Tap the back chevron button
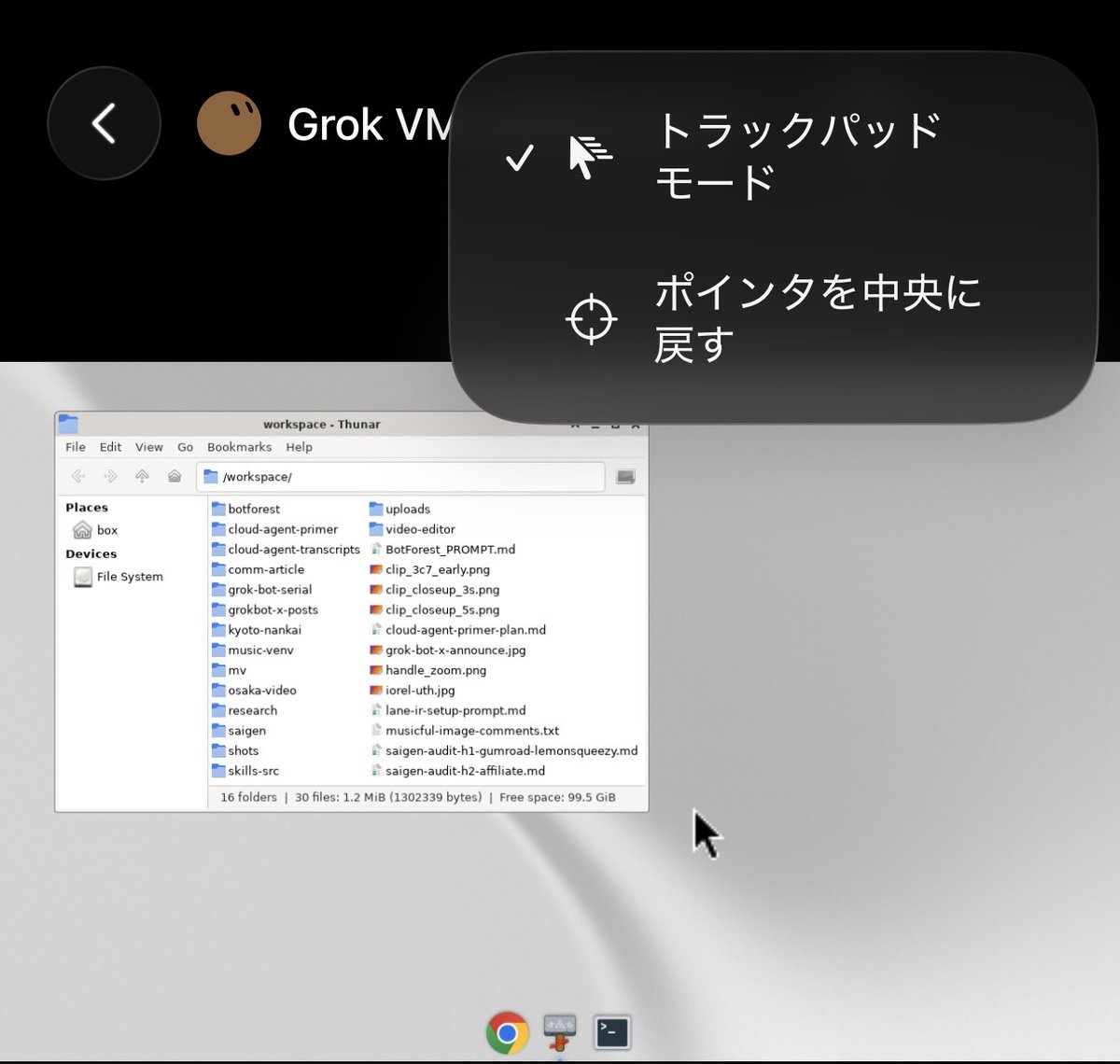This screenshot has width=1120, height=1064. (104, 123)
